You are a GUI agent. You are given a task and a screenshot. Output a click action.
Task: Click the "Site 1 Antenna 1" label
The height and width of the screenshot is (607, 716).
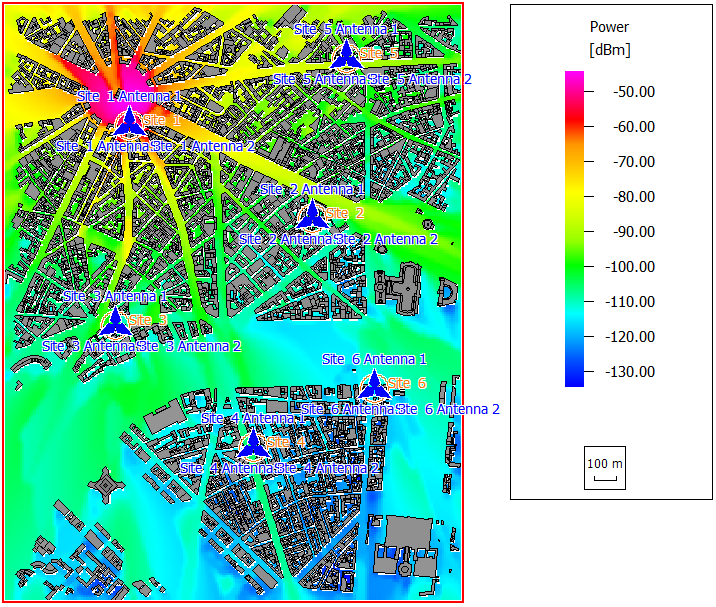click(129, 96)
